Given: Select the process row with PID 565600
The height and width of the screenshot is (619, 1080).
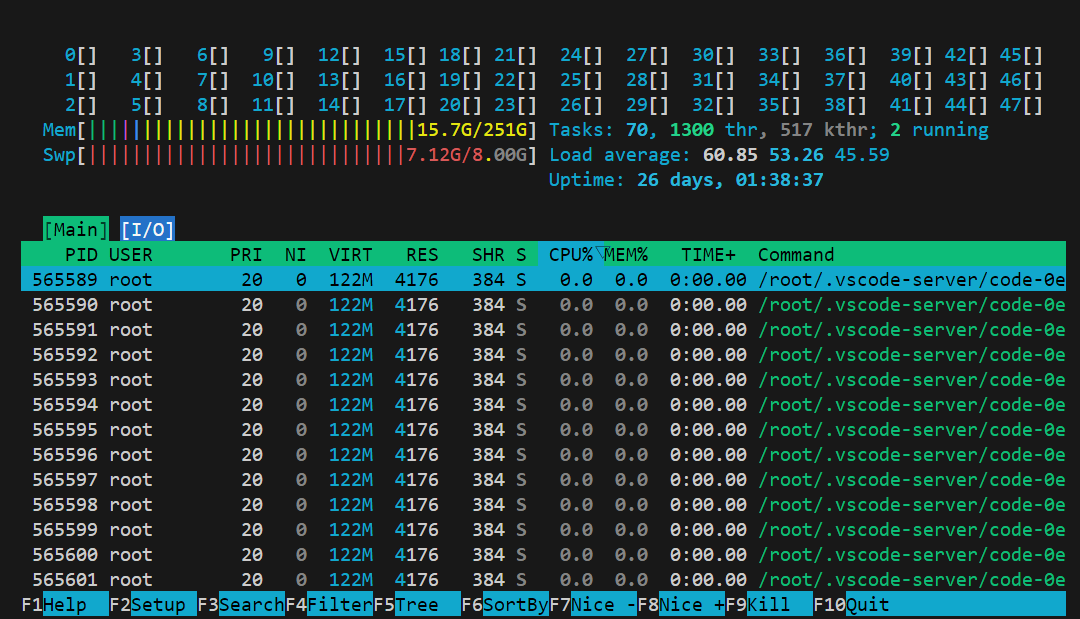Looking at the screenshot, I should tap(543, 555).
